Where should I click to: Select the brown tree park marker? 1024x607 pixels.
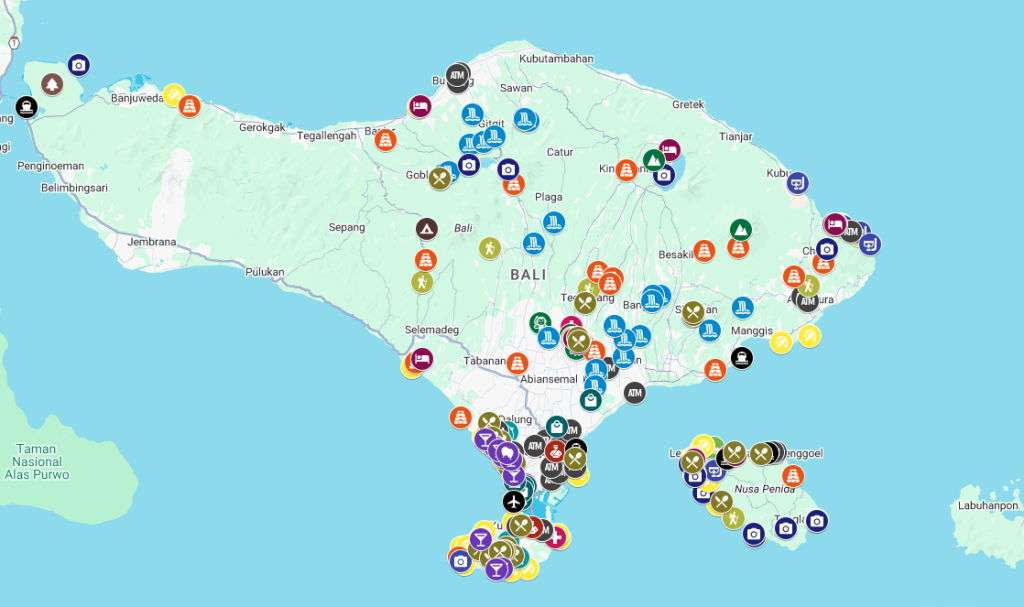pos(51,84)
